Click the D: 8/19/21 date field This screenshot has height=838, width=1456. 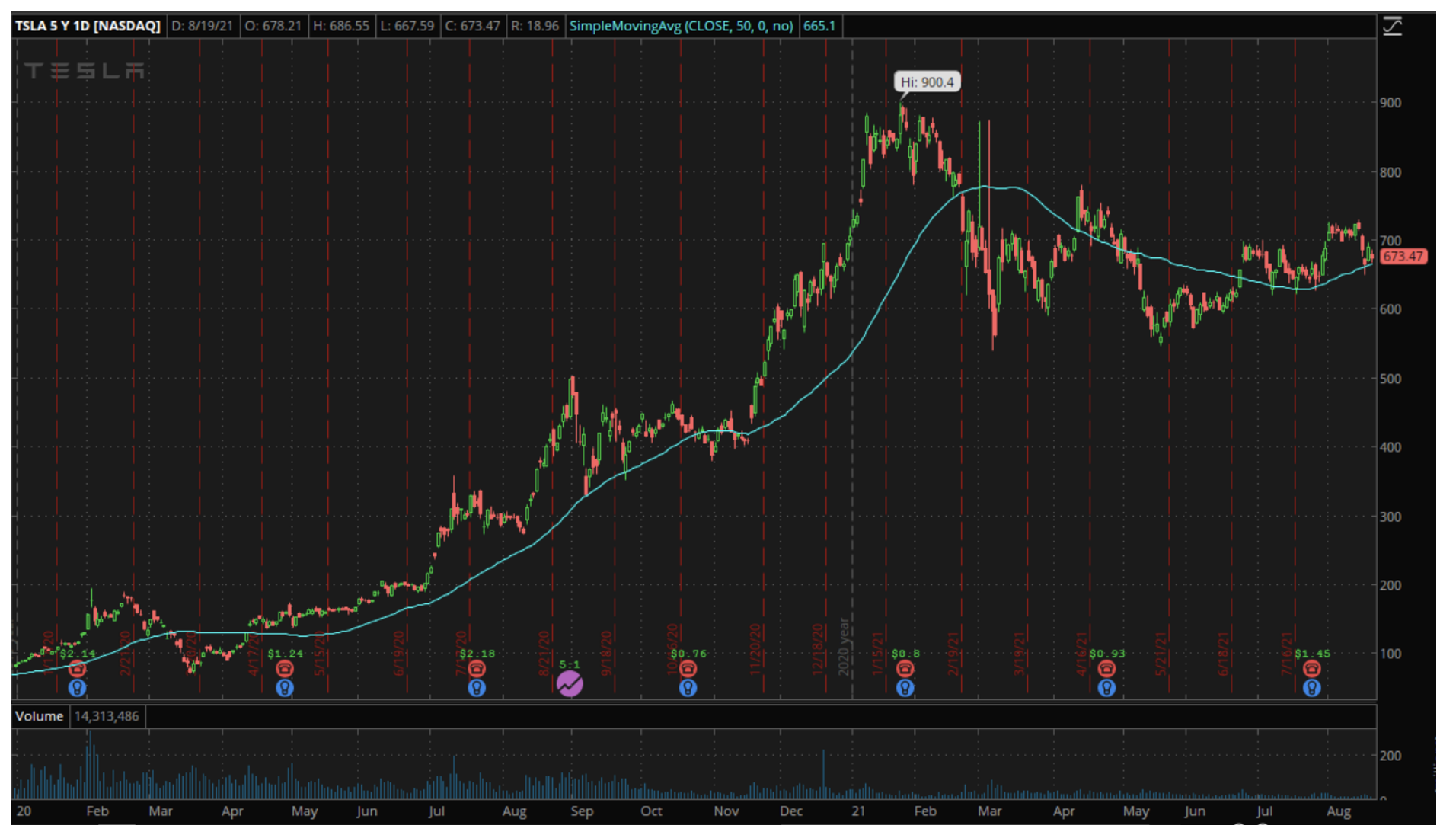(x=202, y=26)
